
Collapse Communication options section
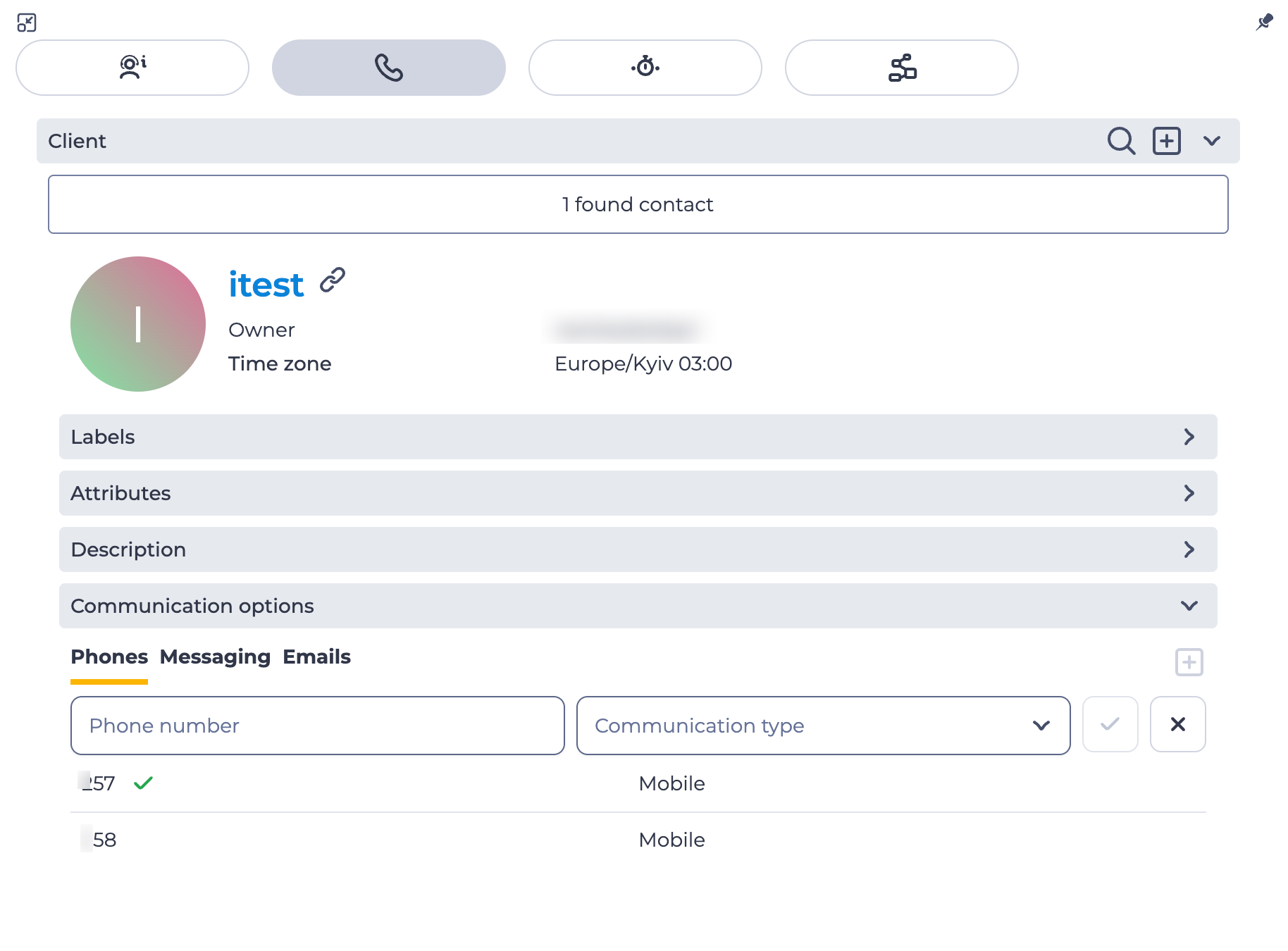point(638,606)
